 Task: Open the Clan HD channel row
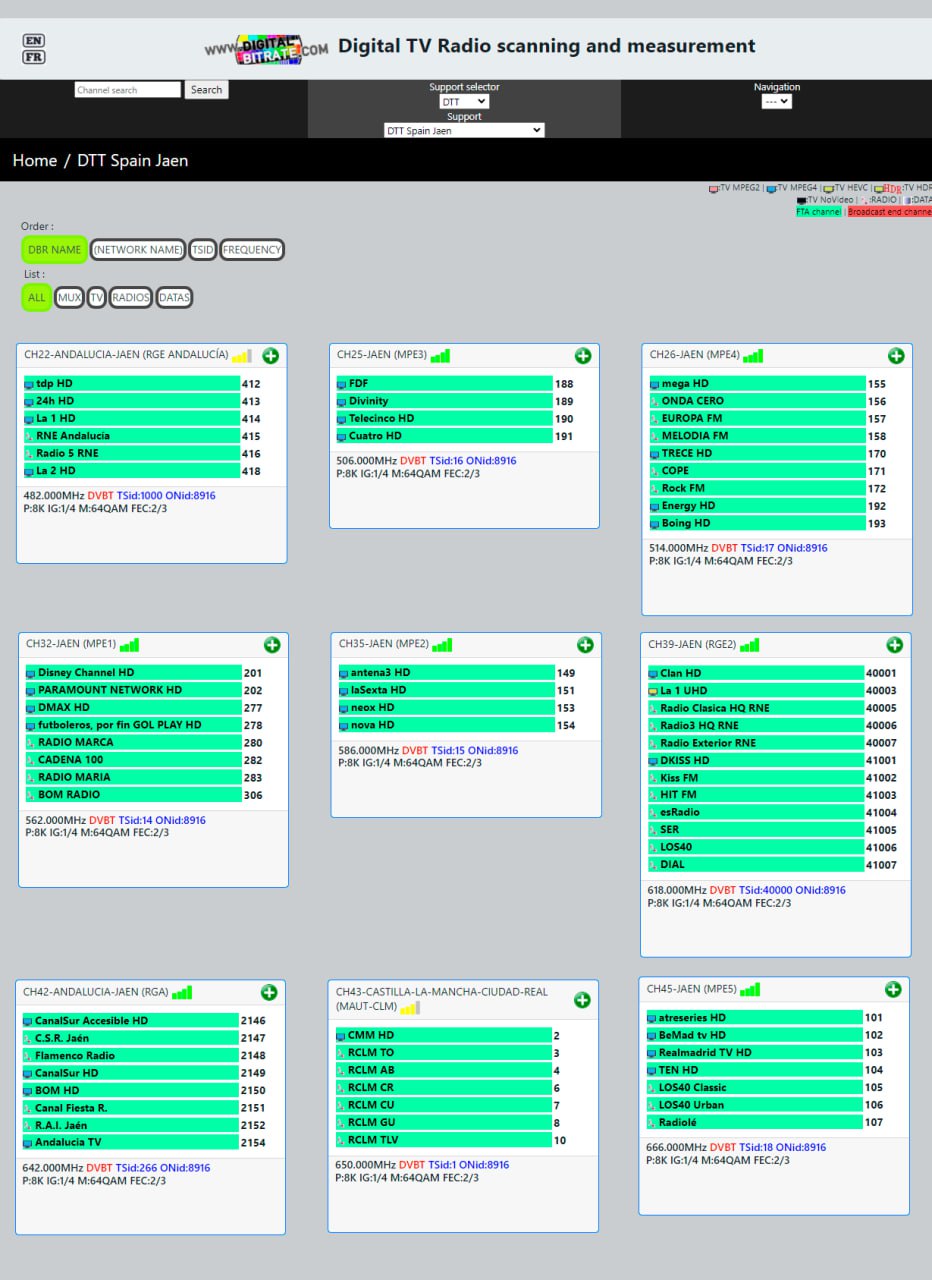(x=756, y=674)
